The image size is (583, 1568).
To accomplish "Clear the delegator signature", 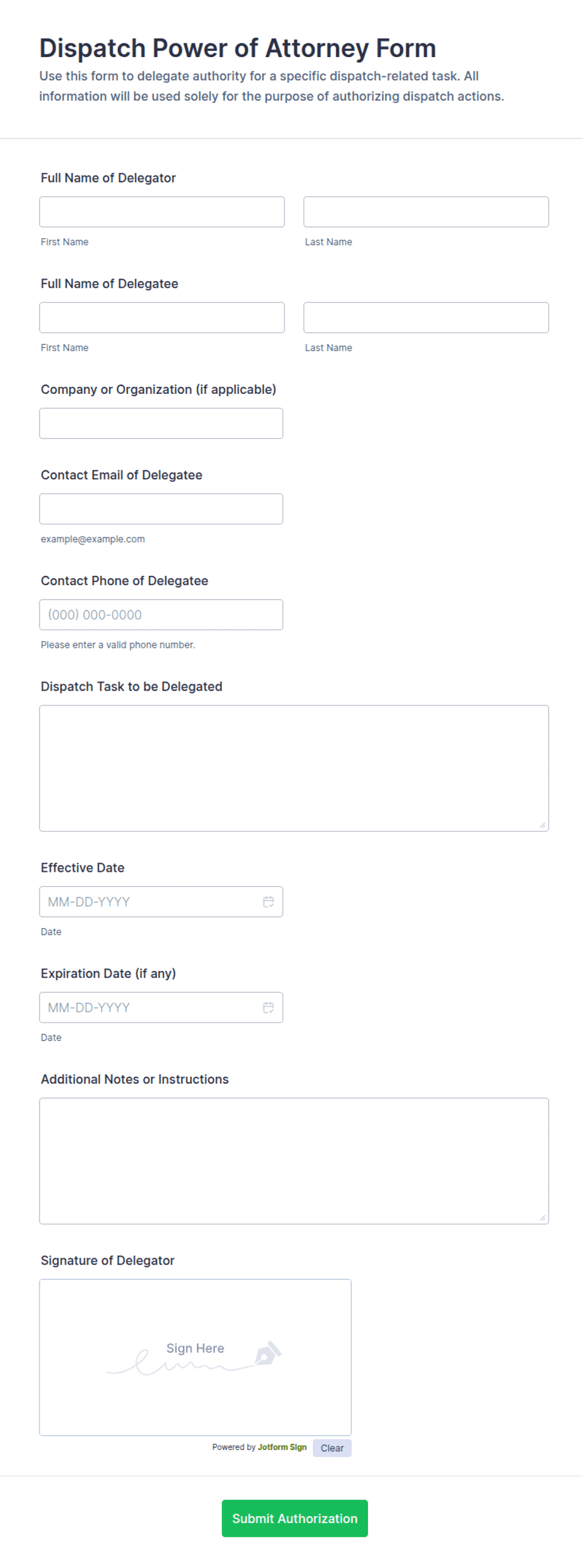I will click(332, 1448).
